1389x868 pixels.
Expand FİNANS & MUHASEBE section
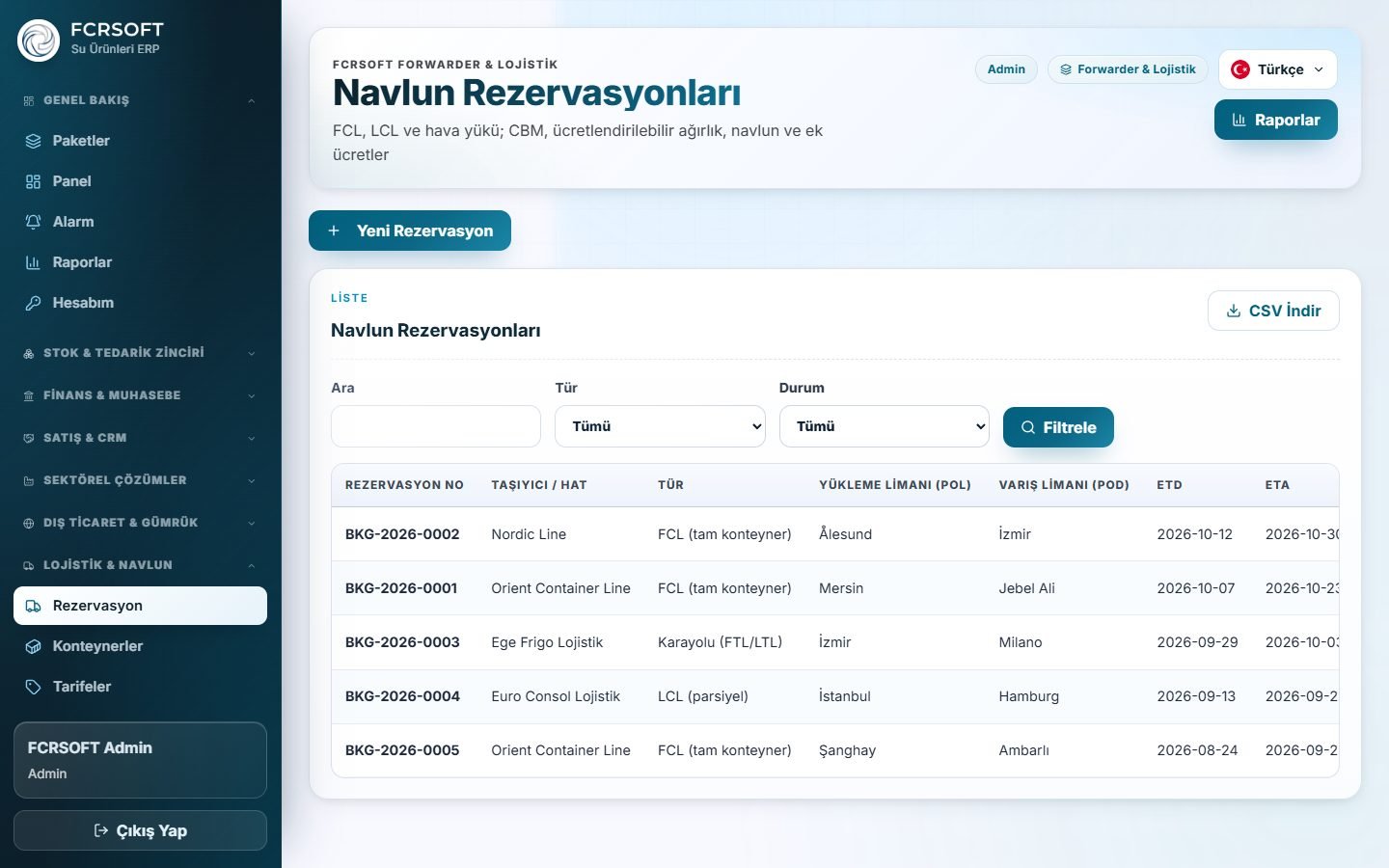[140, 395]
